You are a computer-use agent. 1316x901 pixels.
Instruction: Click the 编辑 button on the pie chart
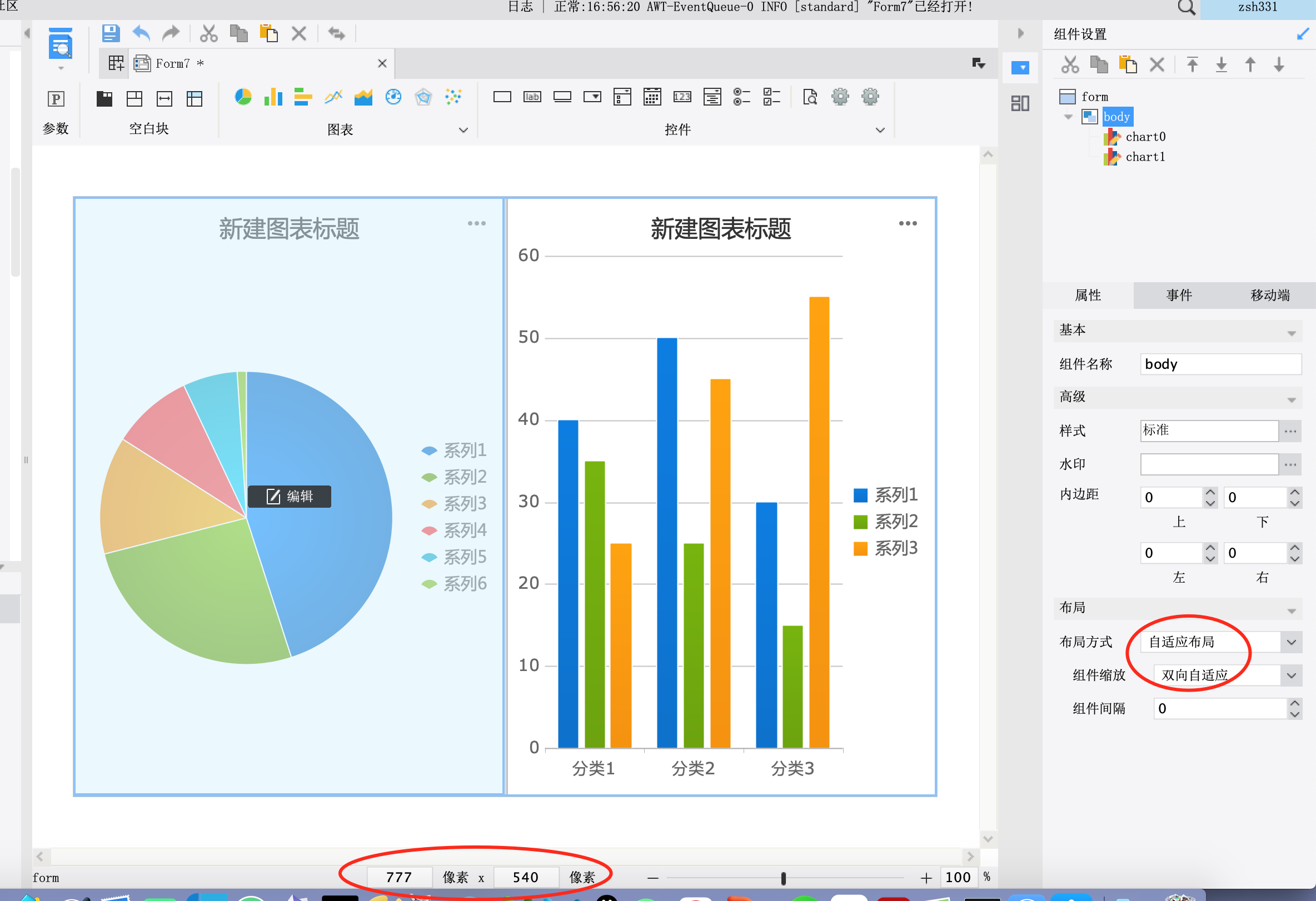coord(290,497)
